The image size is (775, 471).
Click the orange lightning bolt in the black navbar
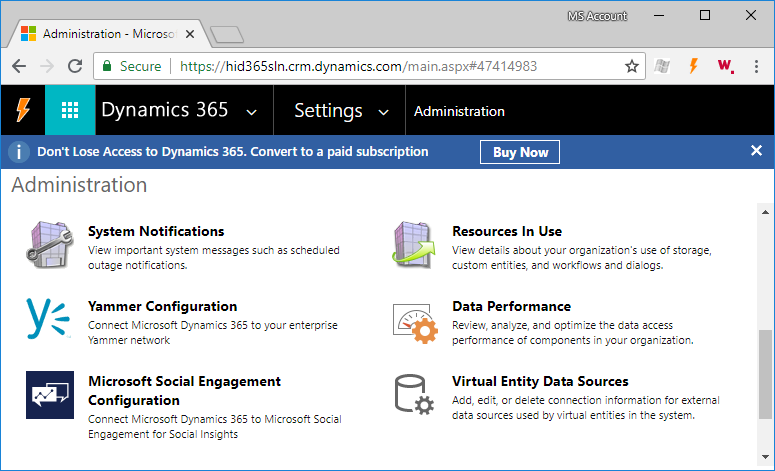tap(23, 110)
